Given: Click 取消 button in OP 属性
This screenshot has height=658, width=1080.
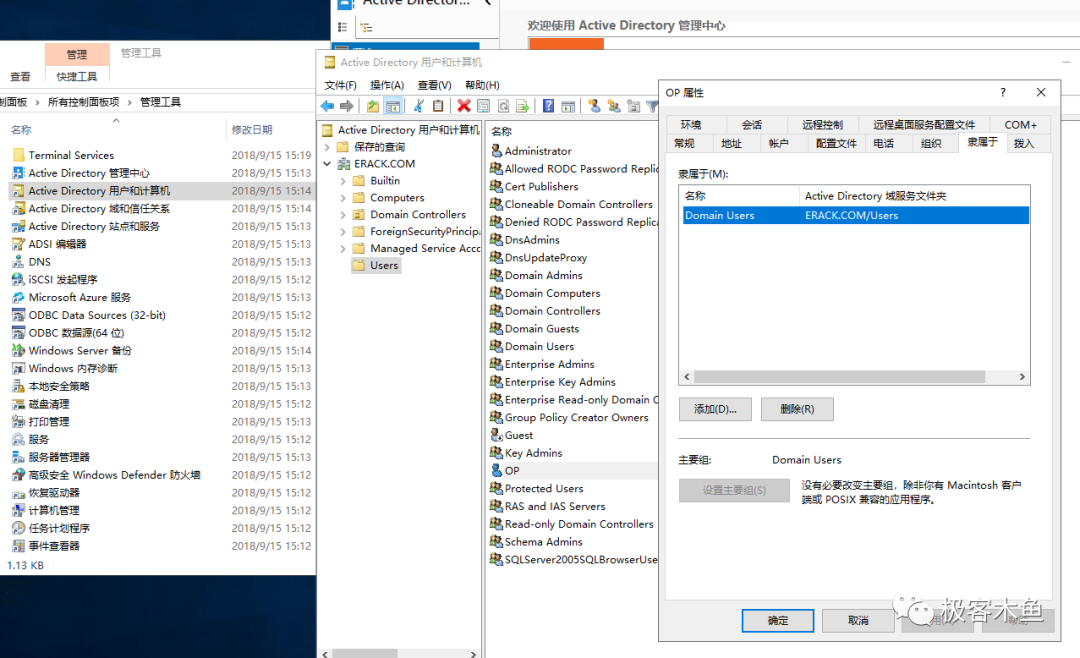Looking at the screenshot, I should tap(858, 621).
